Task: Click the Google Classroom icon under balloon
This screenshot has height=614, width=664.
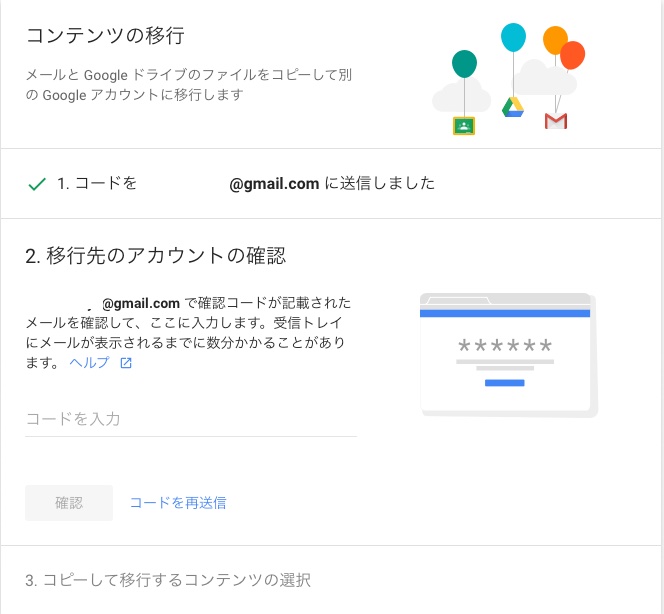Action: 464,126
